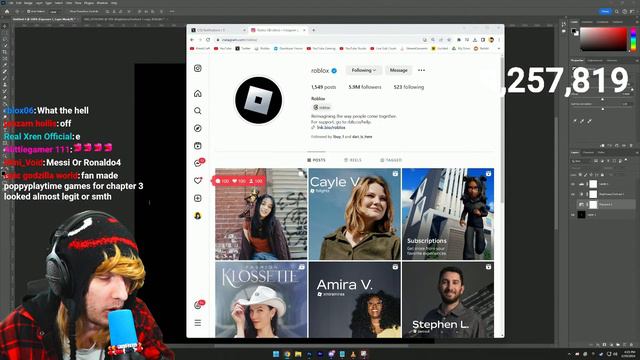The width and height of the screenshot is (640, 360).
Task: Open the Explore compass icon
Action: [198, 128]
